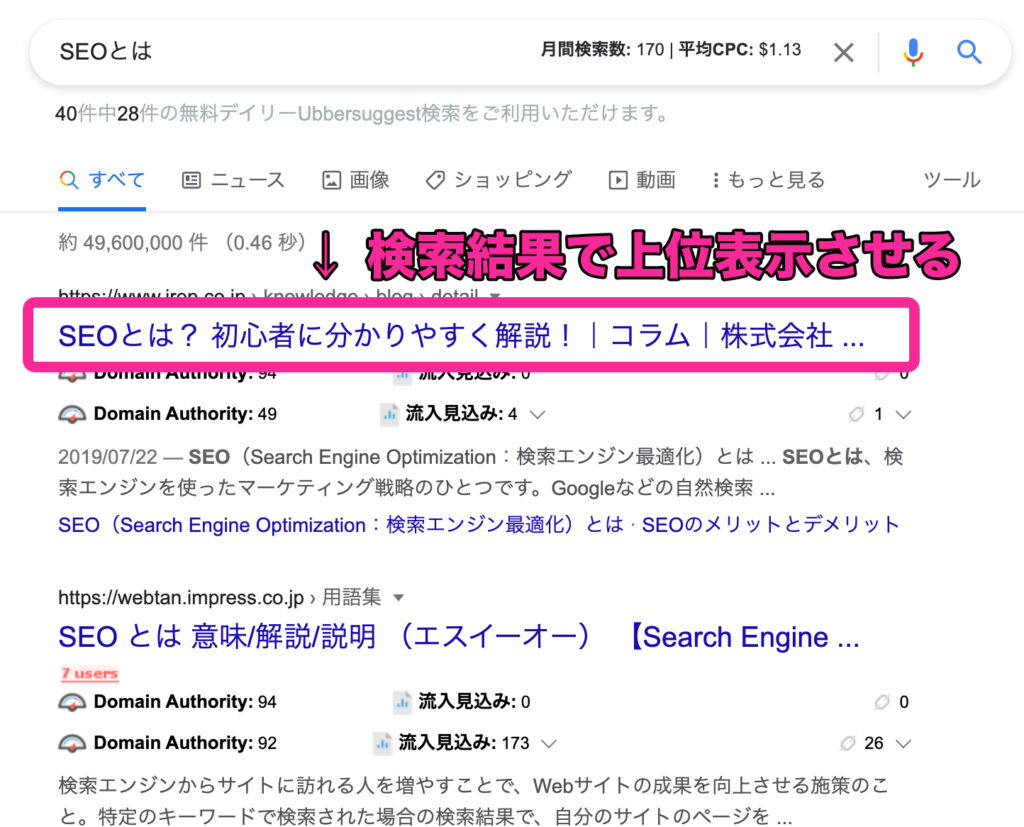Select the すべて tab
Viewport: 1024px width, 827px height.
pos(102,180)
